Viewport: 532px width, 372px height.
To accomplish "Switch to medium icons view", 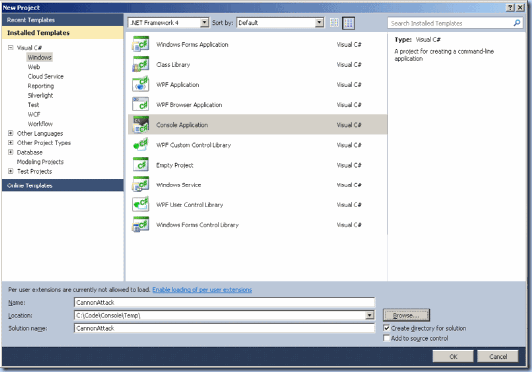I will 348,23.
